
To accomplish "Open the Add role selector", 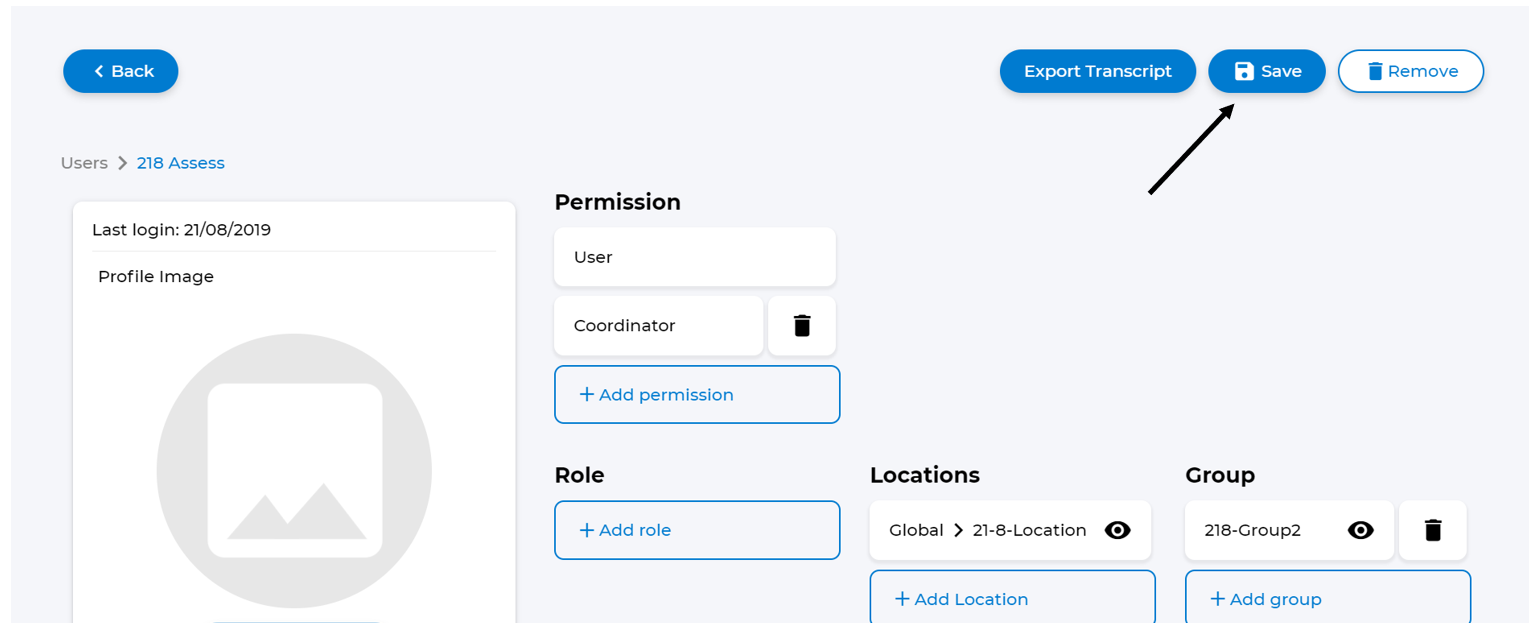I will click(697, 530).
